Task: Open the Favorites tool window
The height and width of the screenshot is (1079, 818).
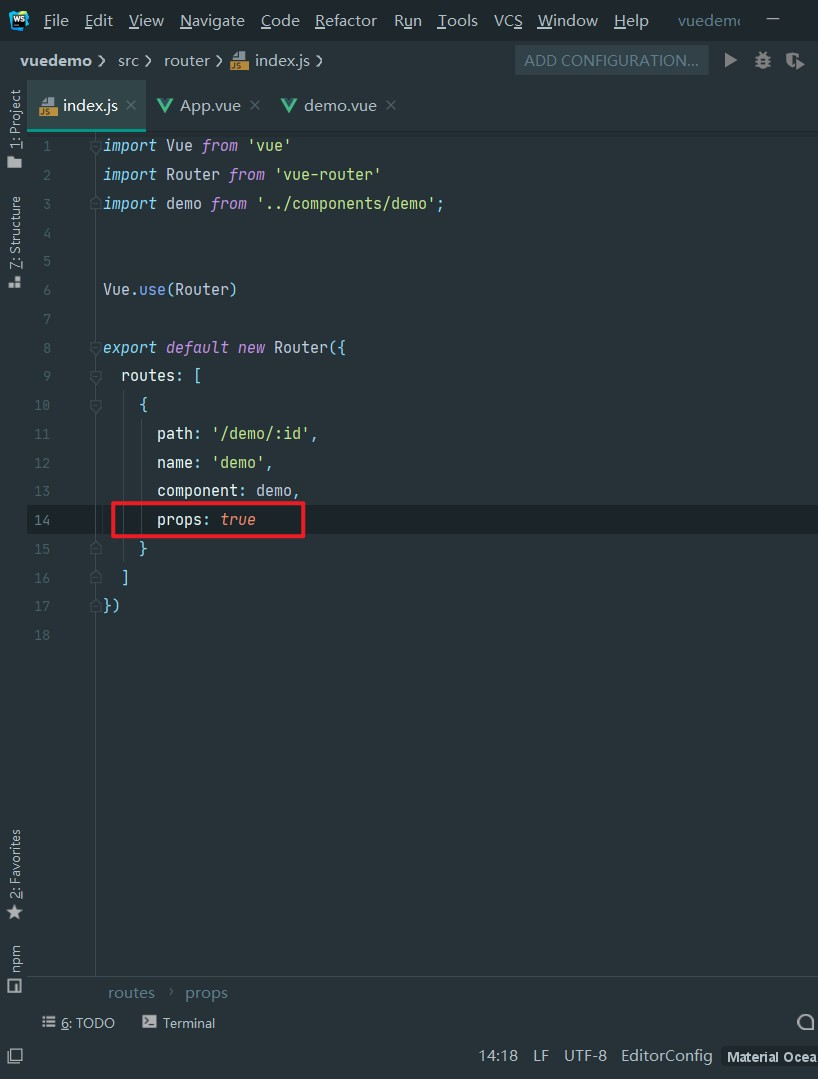Action: pos(14,875)
